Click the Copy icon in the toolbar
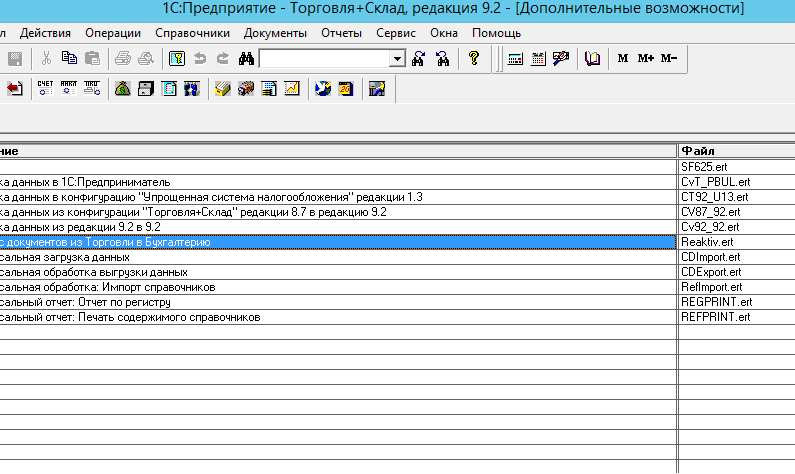Screen dimensions: 795x474 pos(69,58)
